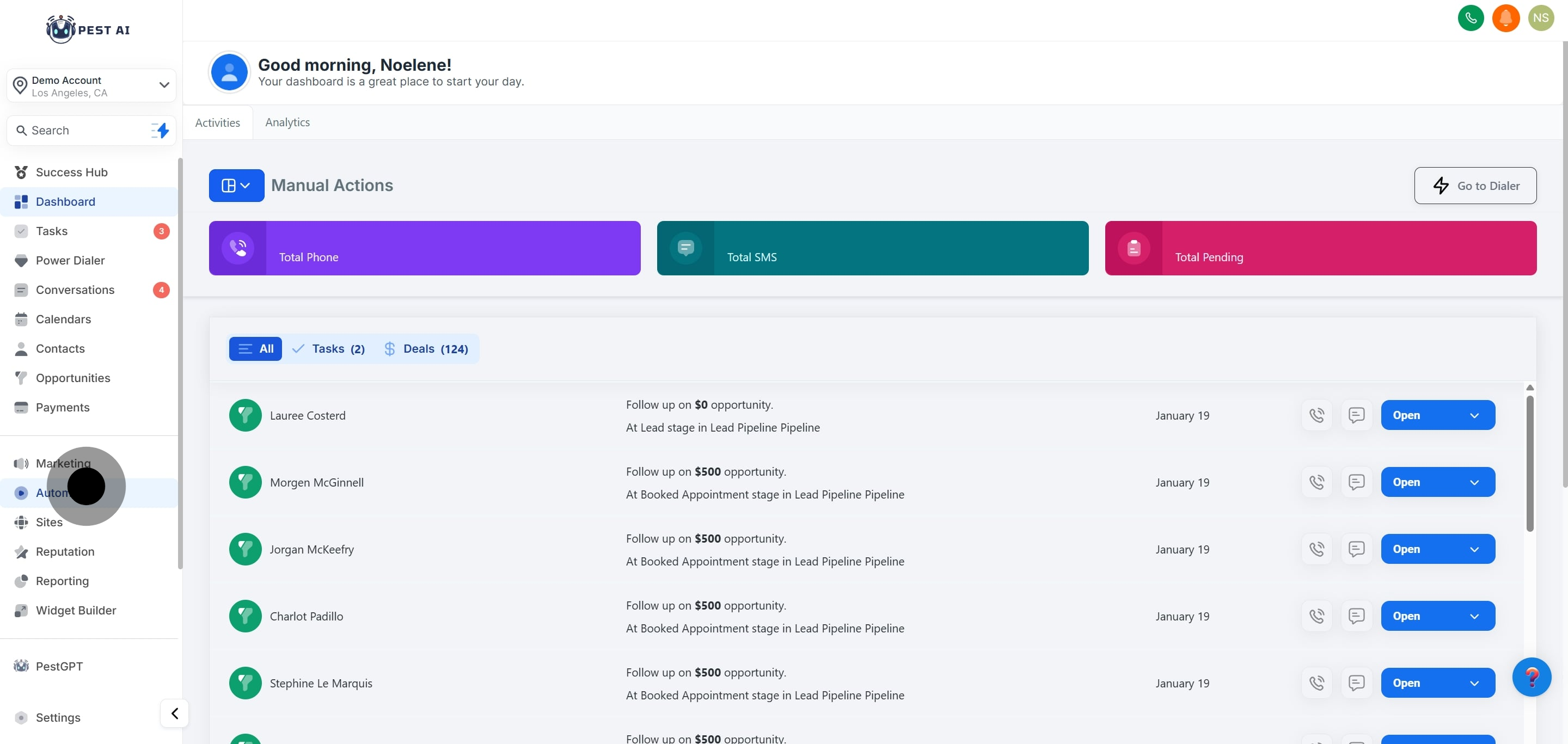Open Power Dialer from sidebar
Viewport: 1568px width, 744px height.
70,260
